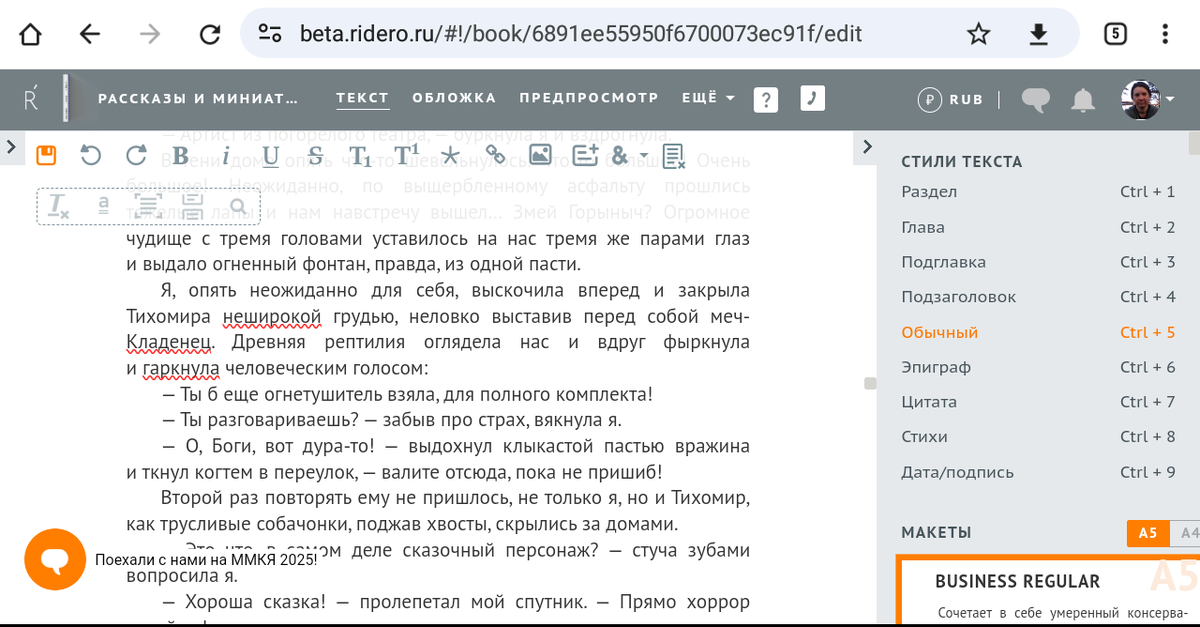Click the phone call icon
Screen dimensions: 1200x627
tap(812, 98)
